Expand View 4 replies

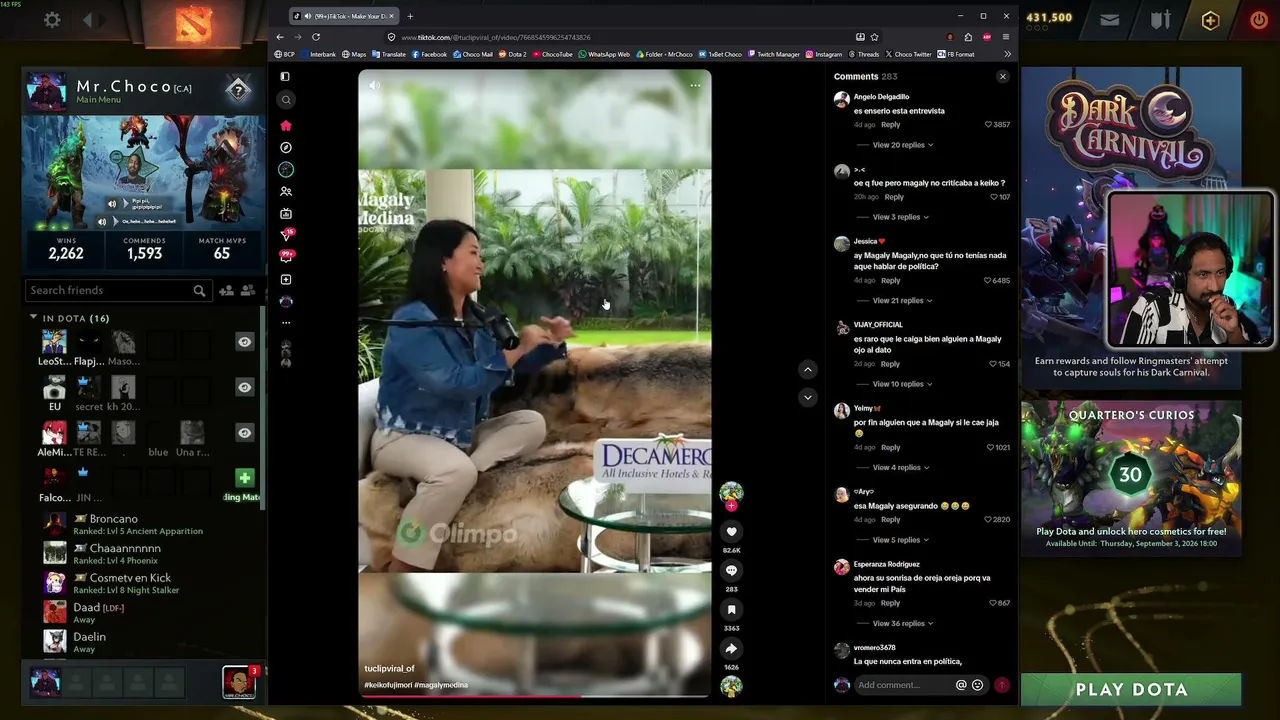900,468
